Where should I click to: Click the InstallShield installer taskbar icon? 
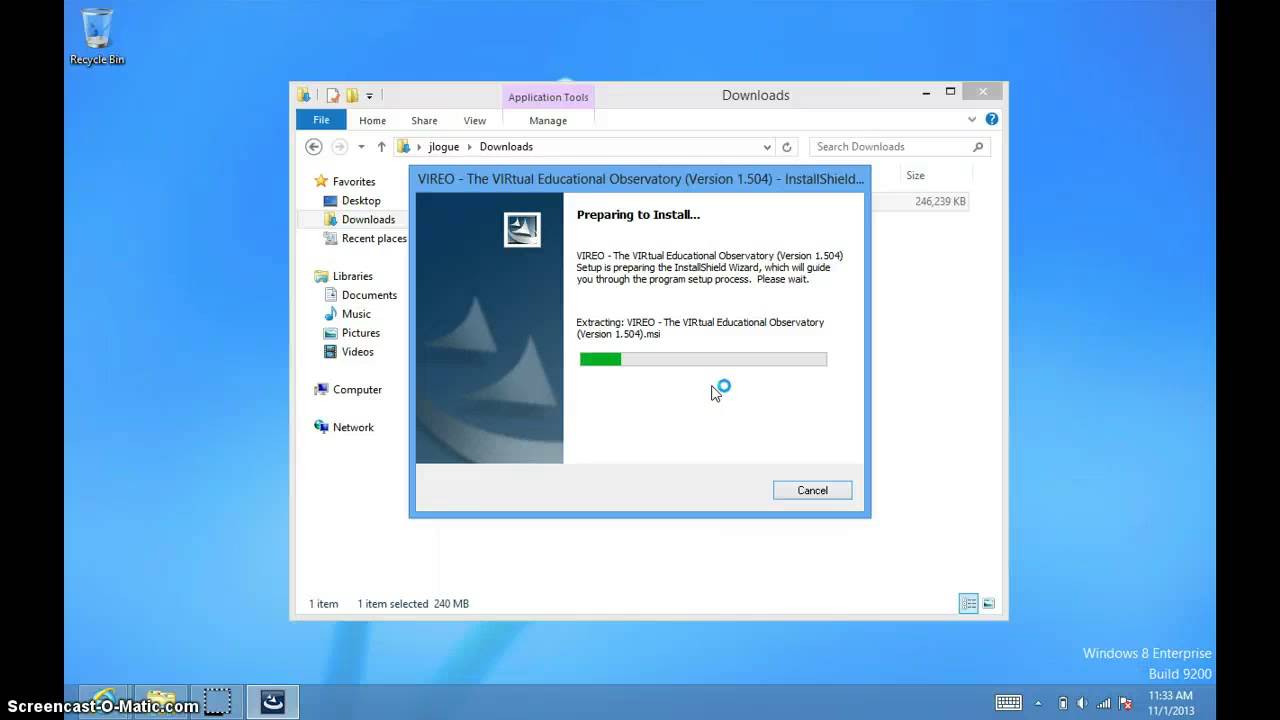coord(273,701)
